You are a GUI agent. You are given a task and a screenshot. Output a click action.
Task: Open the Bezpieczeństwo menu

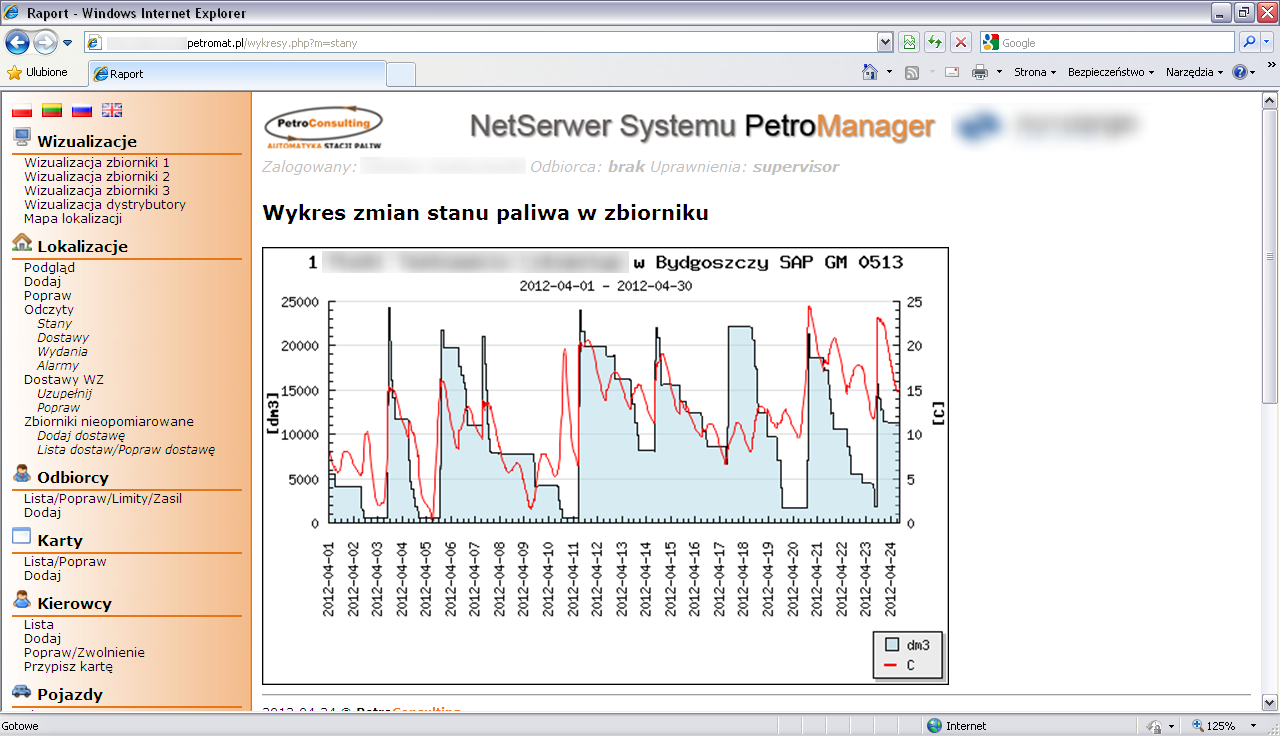coord(1111,72)
